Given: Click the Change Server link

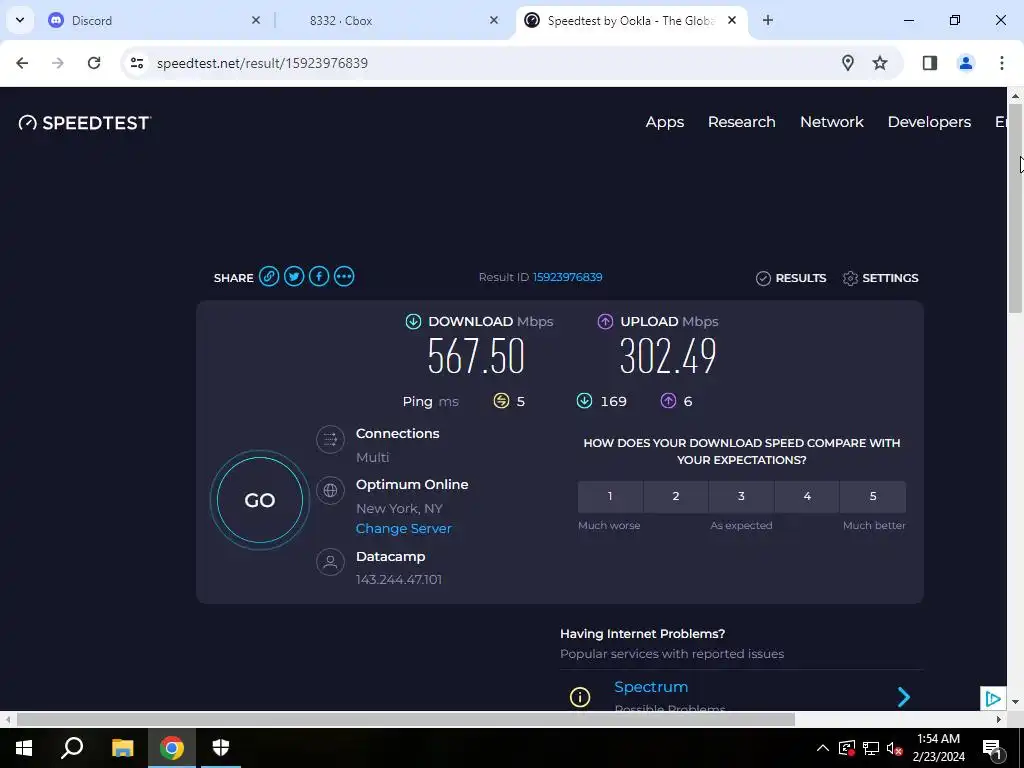Looking at the screenshot, I should tap(404, 528).
